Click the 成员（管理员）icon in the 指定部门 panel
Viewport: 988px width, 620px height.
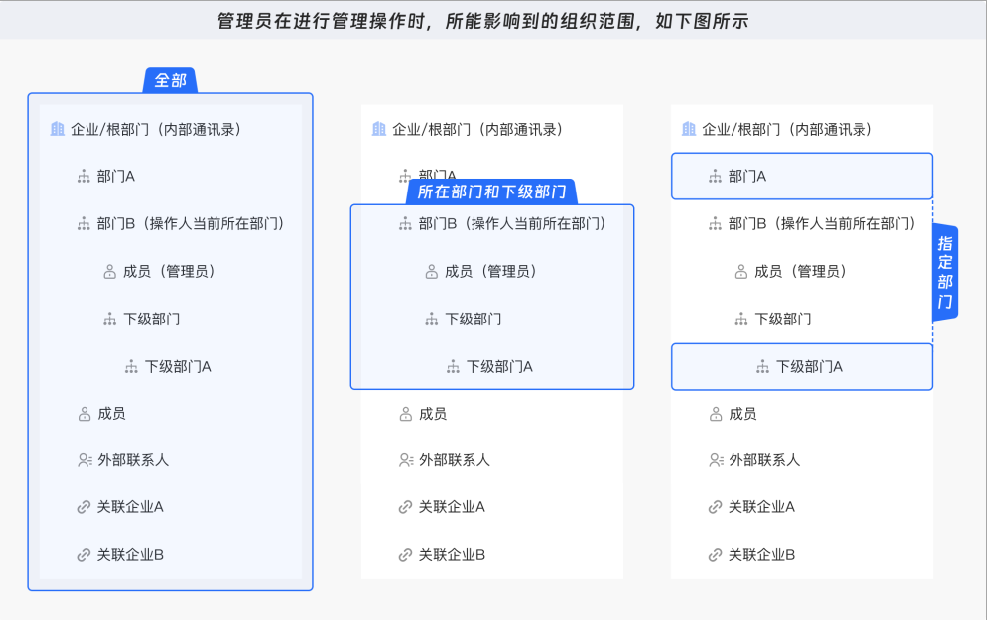click(x=741, y=272)
